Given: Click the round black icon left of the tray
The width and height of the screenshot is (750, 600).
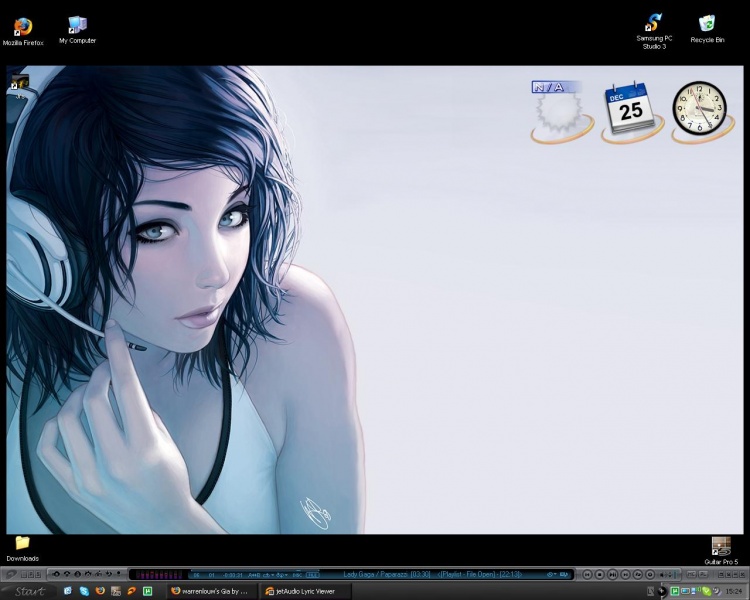Looking at the screenshot, I should 662,591.
